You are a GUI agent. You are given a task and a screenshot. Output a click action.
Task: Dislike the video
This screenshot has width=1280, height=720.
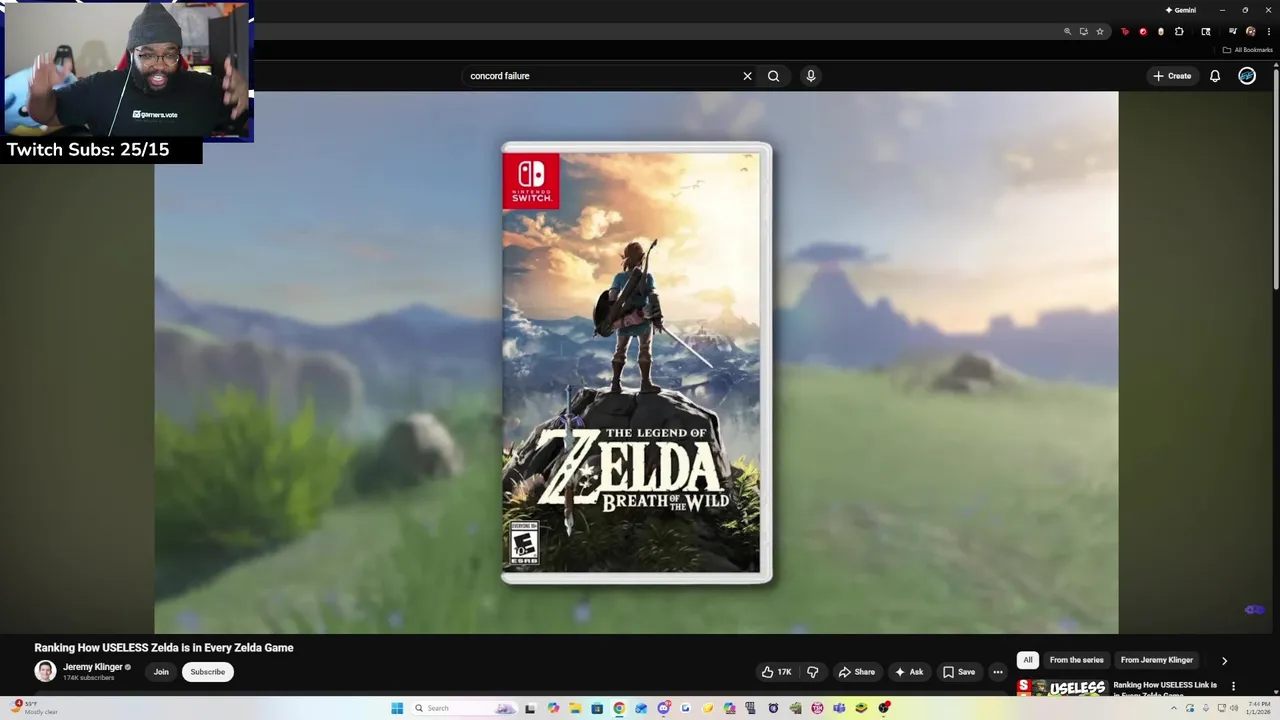tap(812, 672)
